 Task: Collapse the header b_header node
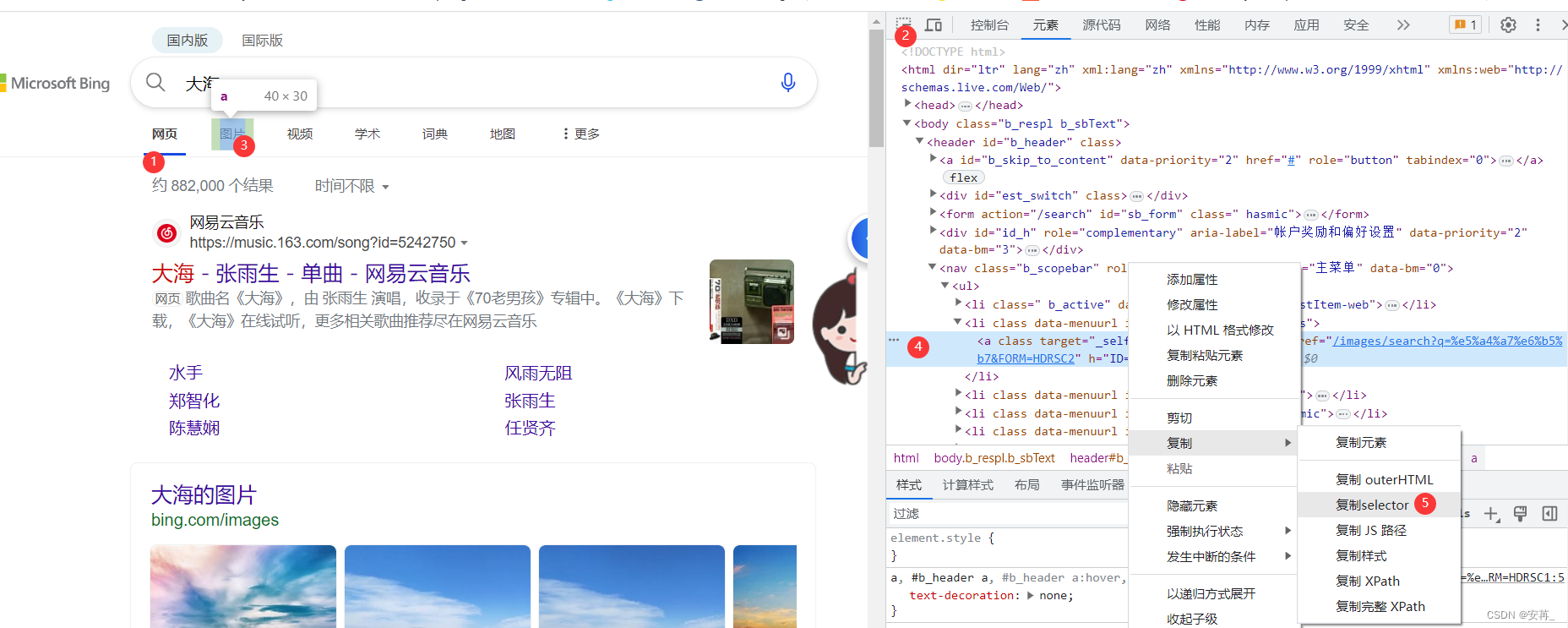(921, 142)
